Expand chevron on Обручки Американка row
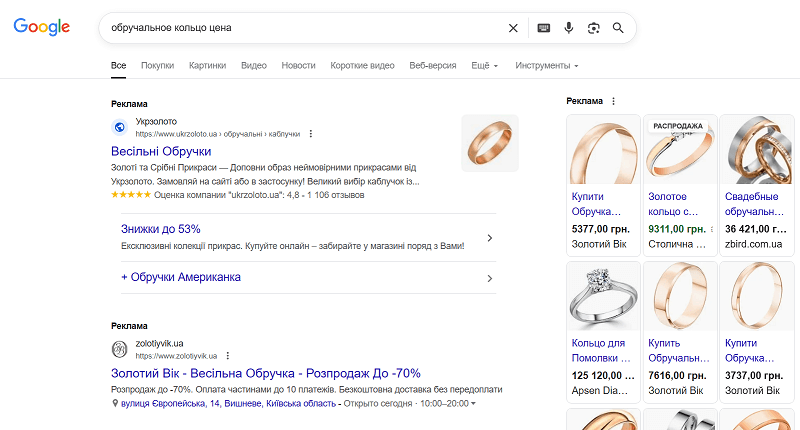This screenshot has width=800, height=430. point(489,279)
